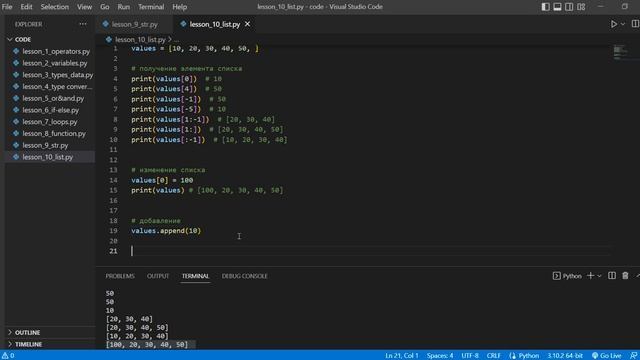Open the Go menu
This screenshot has width=640, height=360.
point(104,7)
